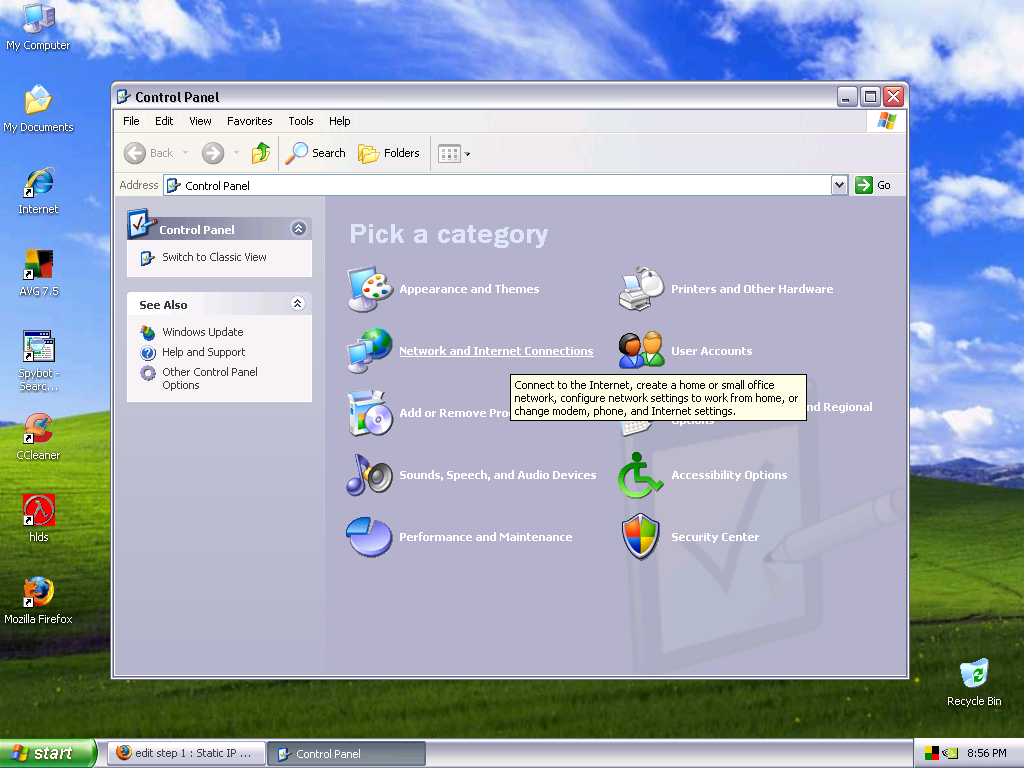Viewport: 1024px width, 768px height.
Task: Collapse the Control Panel sidebar section
Action: point(298,229)
